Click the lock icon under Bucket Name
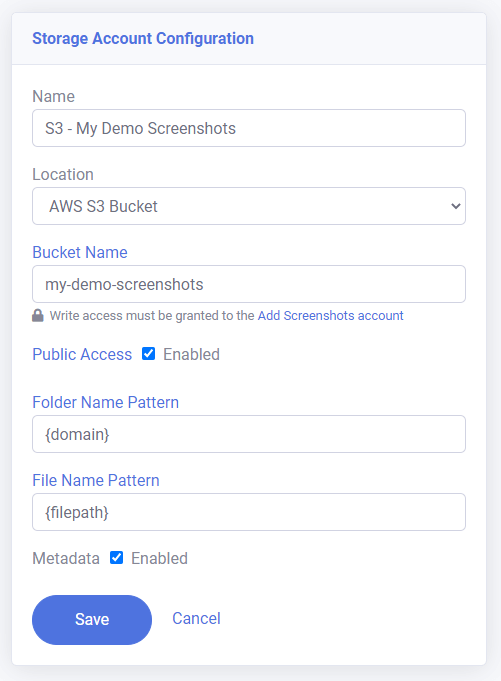 point(38,315)
